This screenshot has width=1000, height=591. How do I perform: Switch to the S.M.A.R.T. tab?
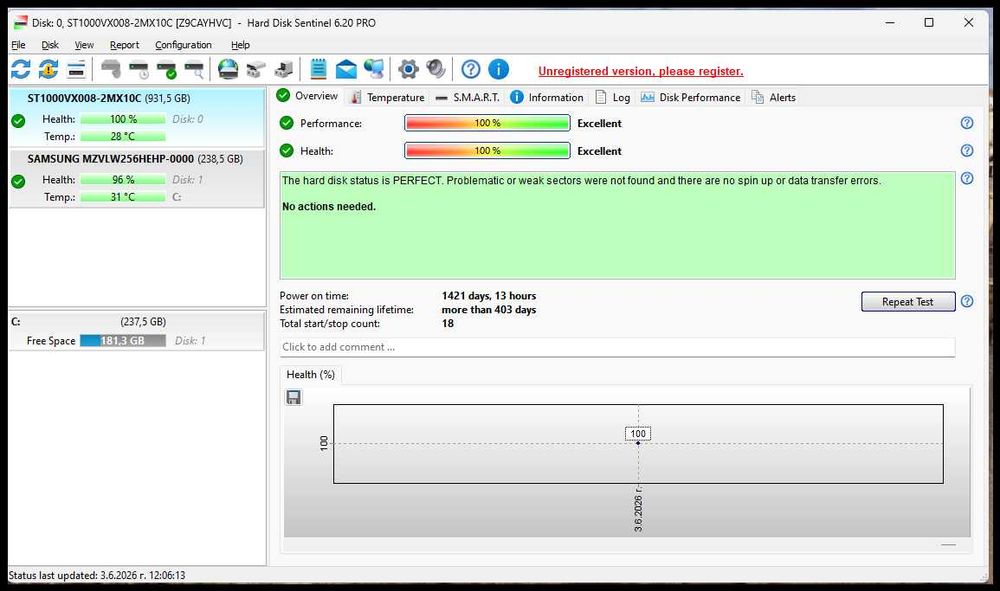click(467, 98)
